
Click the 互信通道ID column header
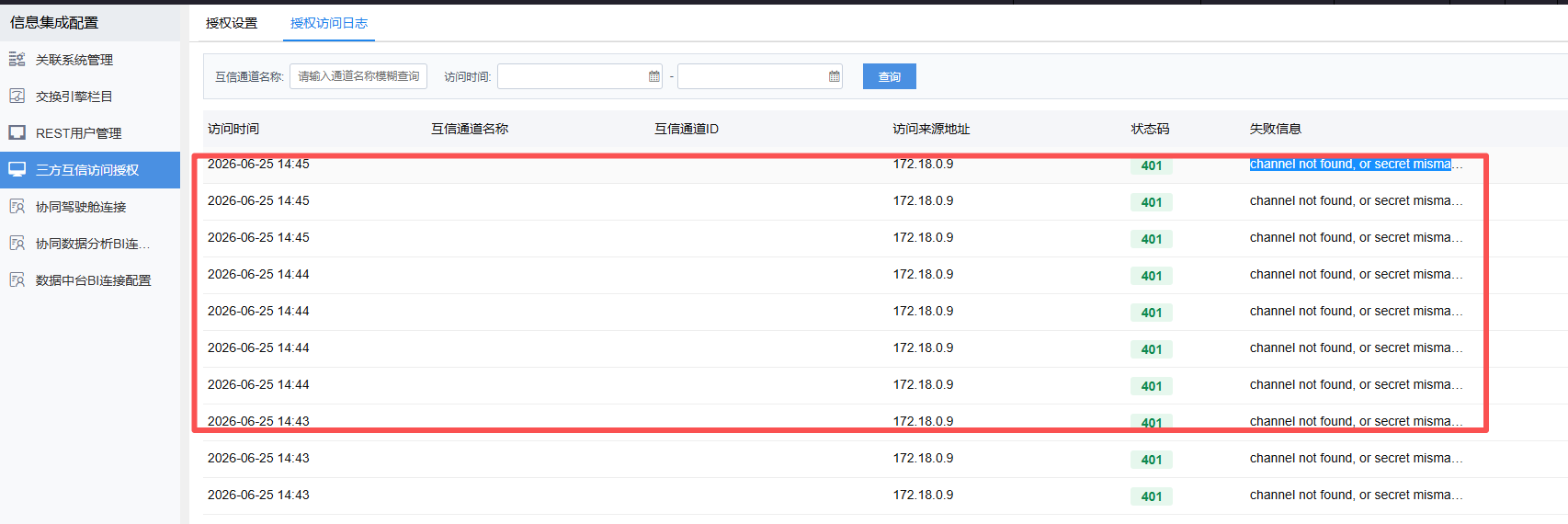(x=687, y=129)
